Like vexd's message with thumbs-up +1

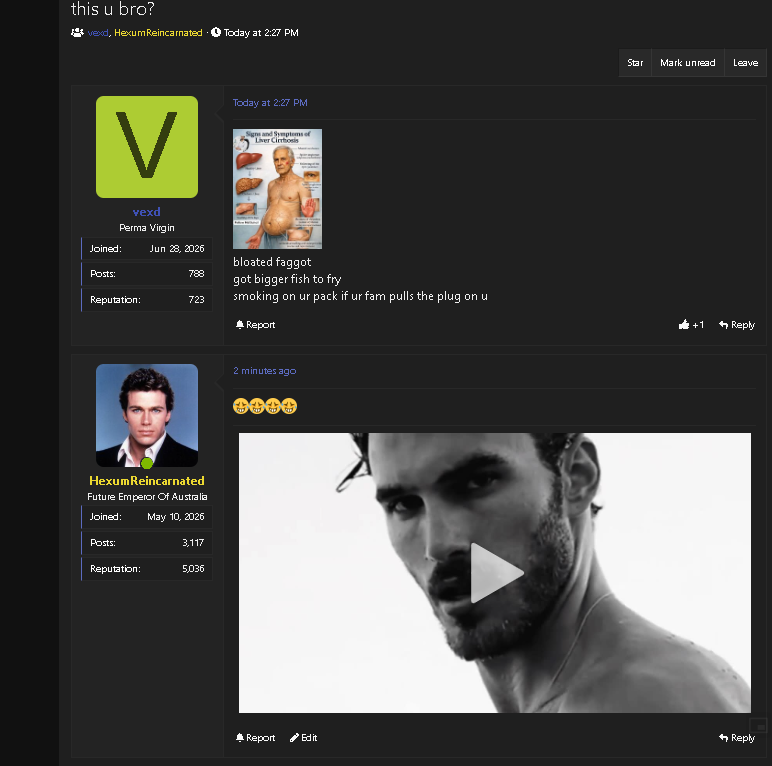tap(691, 324)
